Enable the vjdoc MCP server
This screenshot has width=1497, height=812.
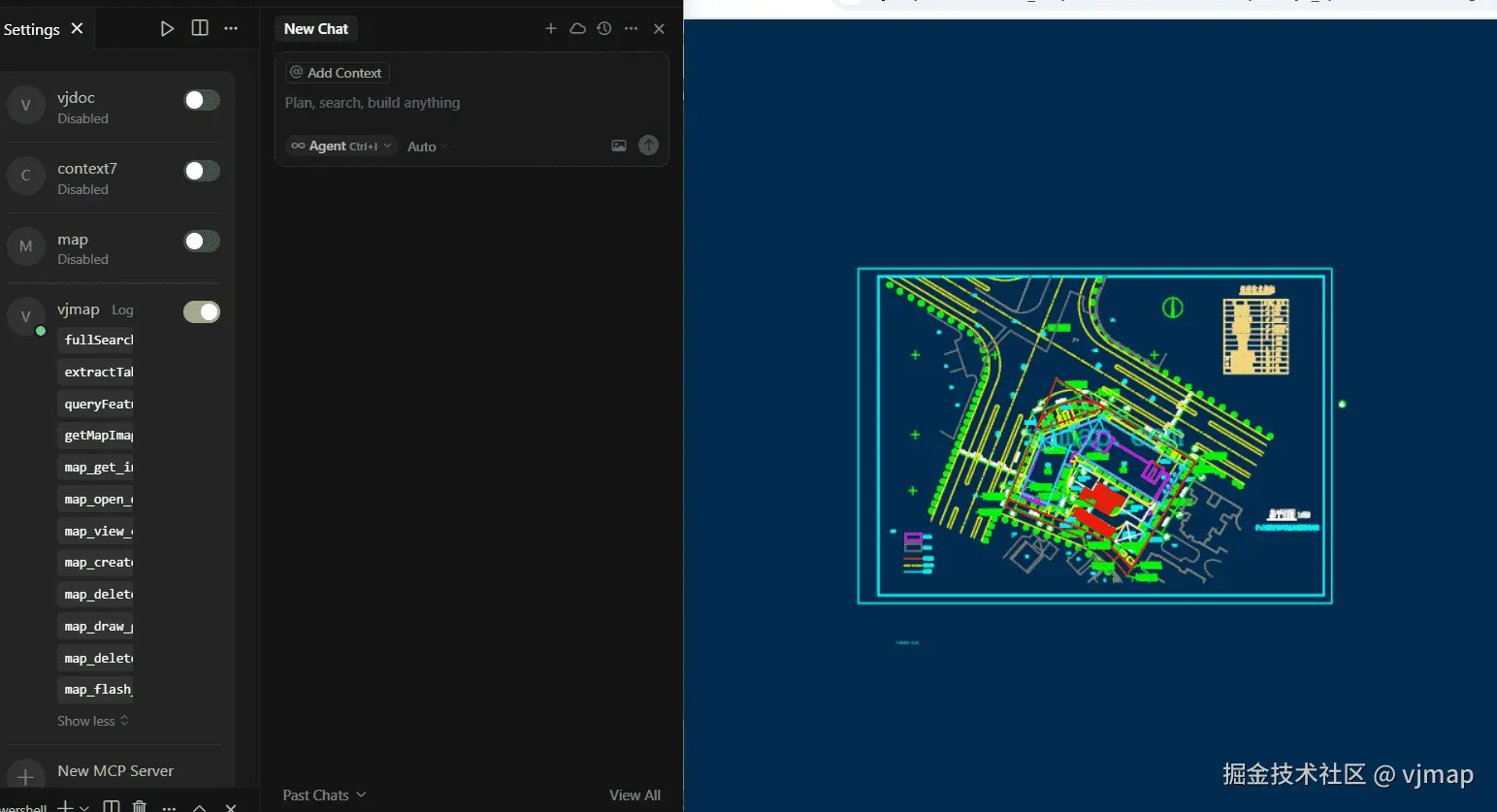pyautogui.click(x=201, y=100)
